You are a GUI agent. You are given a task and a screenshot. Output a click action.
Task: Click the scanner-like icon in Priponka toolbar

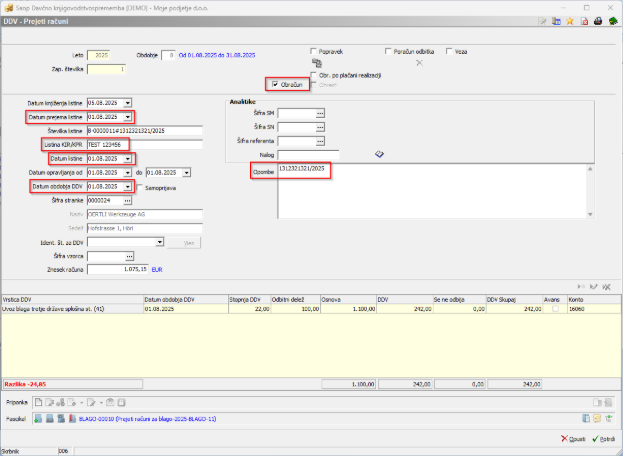(110, 402)
